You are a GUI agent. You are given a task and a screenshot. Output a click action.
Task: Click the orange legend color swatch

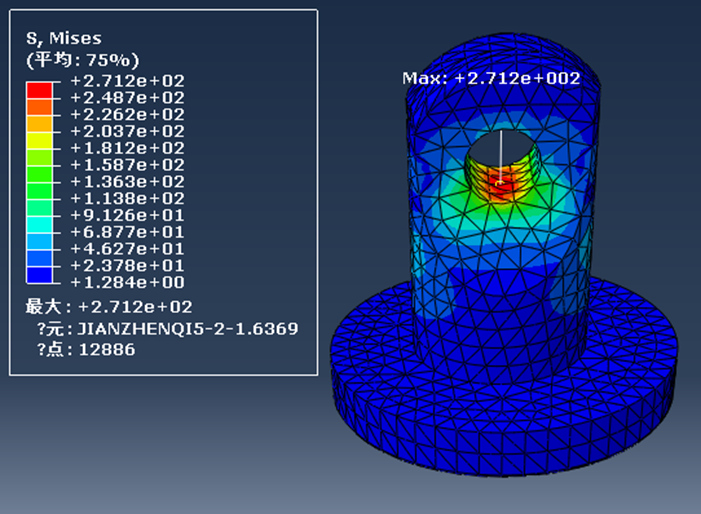pyautogui.click(x=39, y=107)
